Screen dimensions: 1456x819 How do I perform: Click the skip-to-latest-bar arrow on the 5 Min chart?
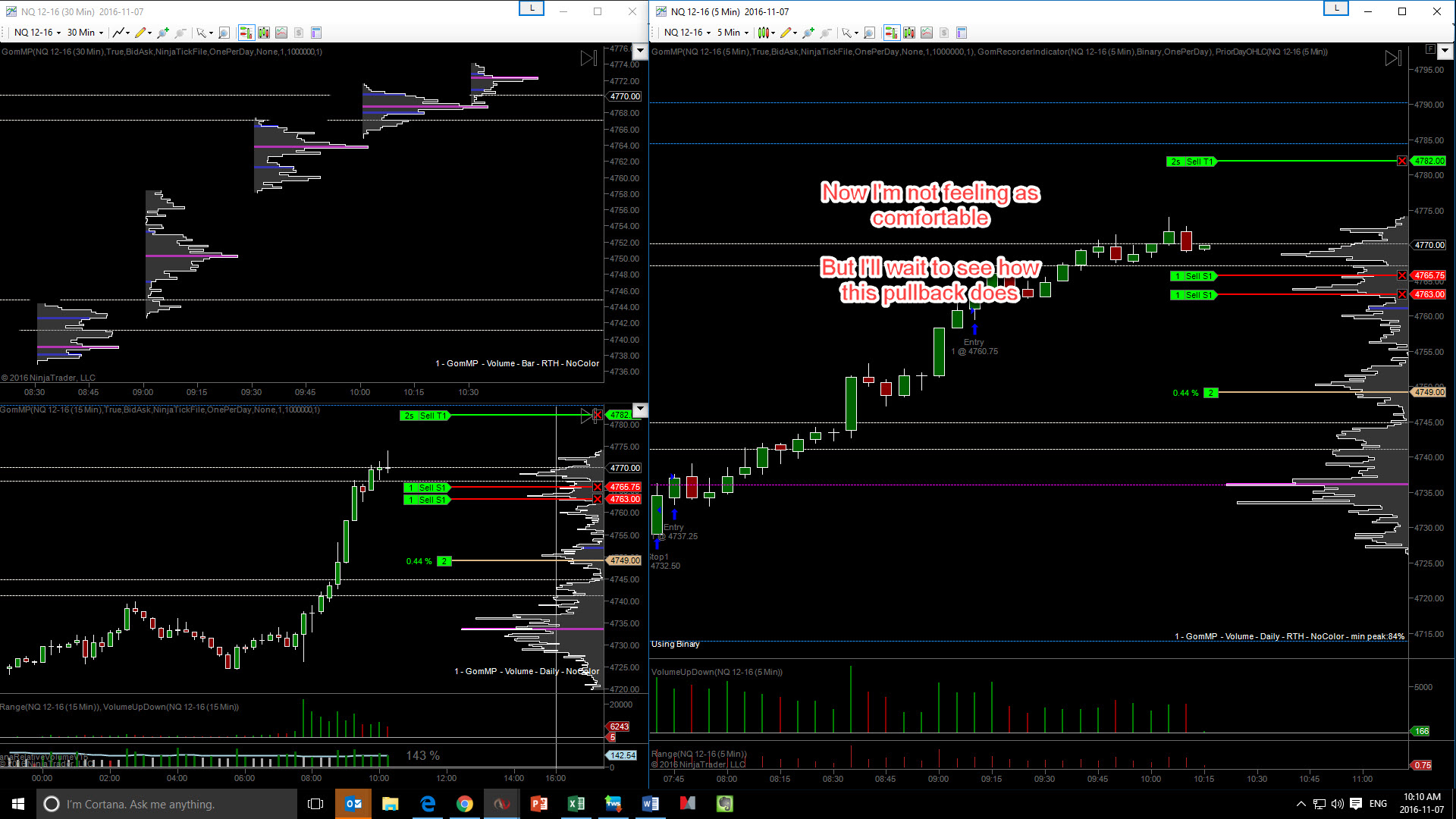[1393, 58]
